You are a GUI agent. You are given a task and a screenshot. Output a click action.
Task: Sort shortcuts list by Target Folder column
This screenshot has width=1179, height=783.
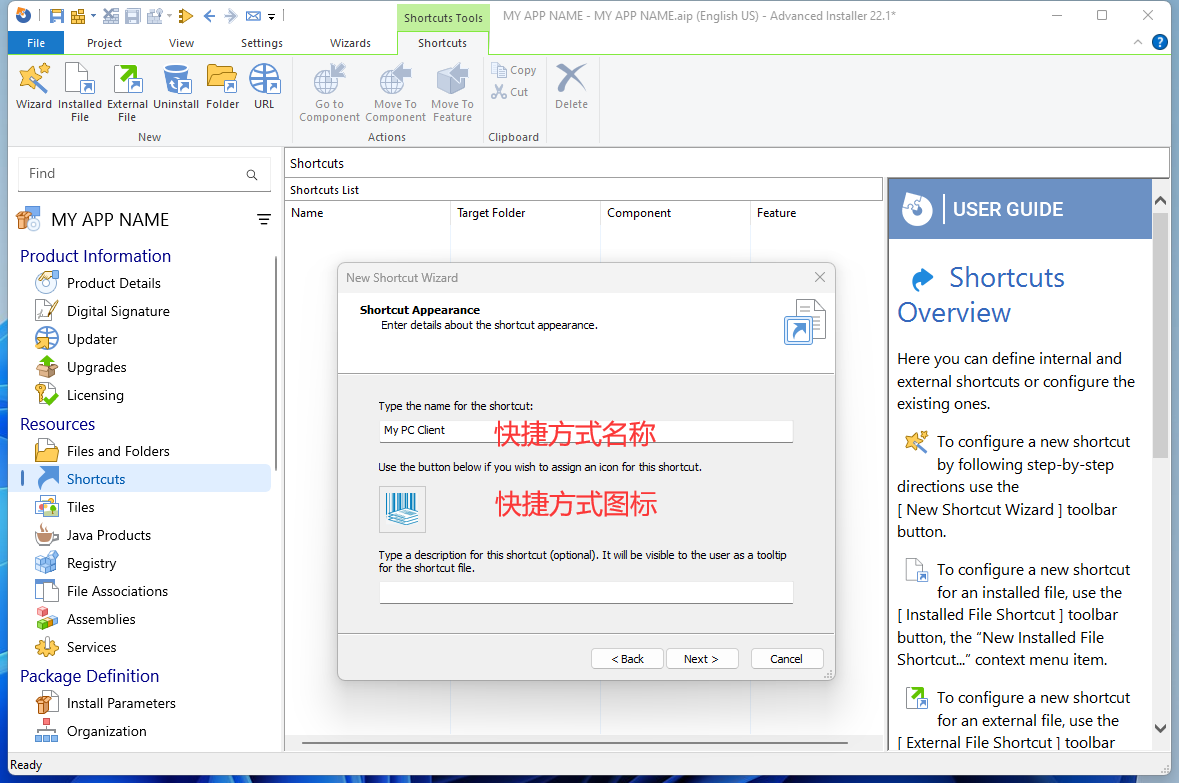coord(526,213)
